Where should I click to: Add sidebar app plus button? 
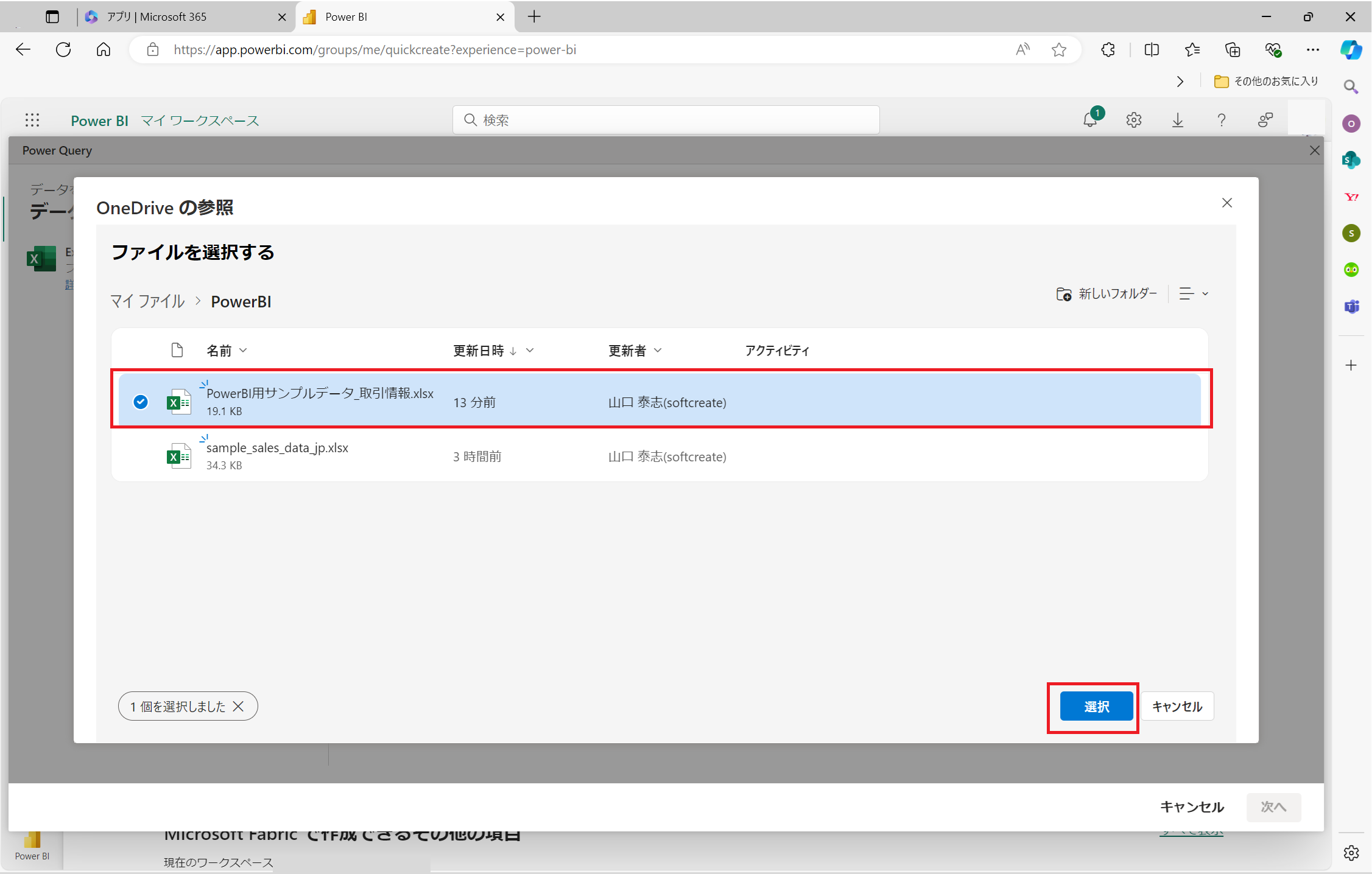1351,365
